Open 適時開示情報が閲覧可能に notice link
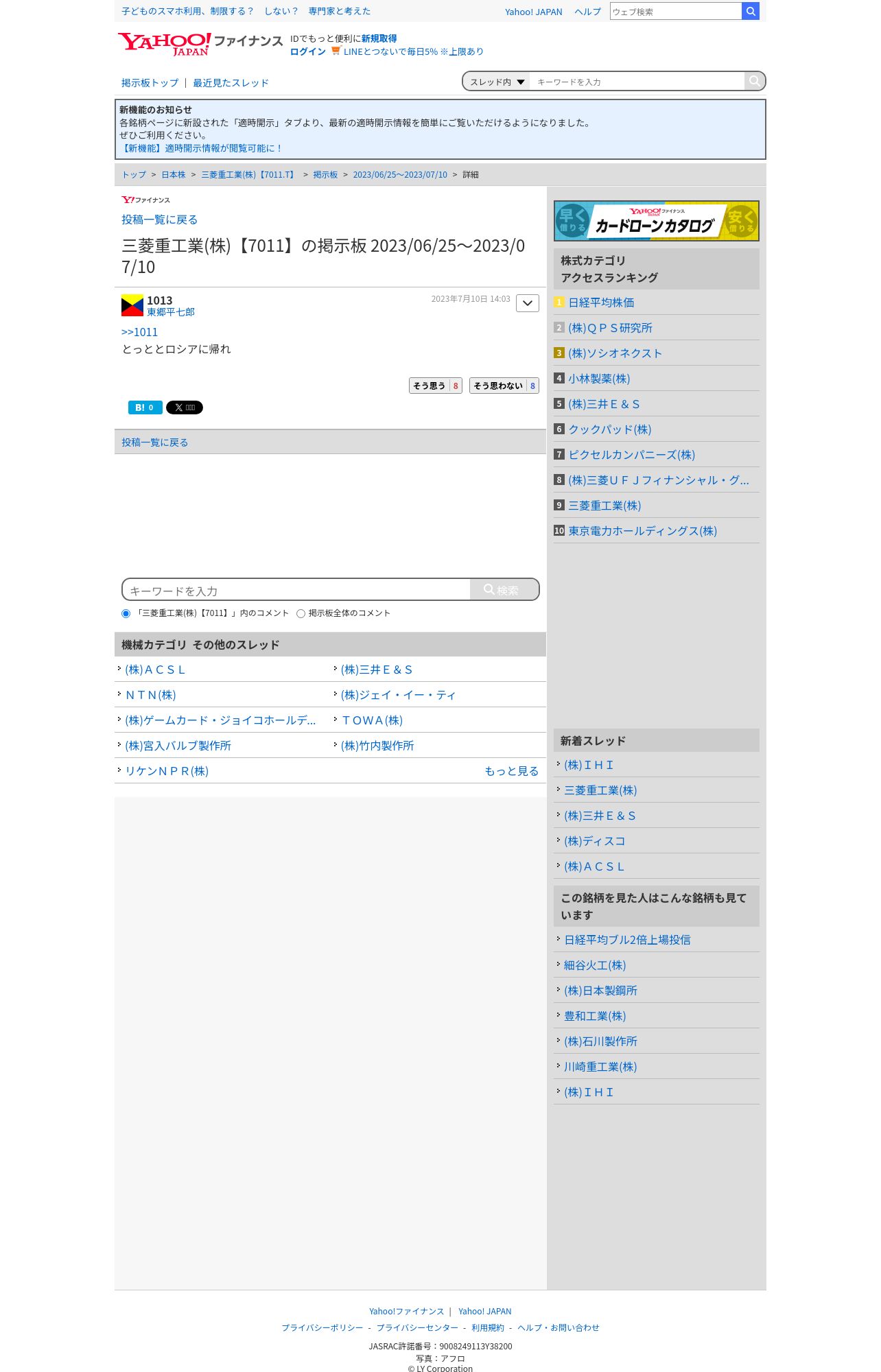The width and height of the screenshot is (881, 1372). click(x=202, y=148)
